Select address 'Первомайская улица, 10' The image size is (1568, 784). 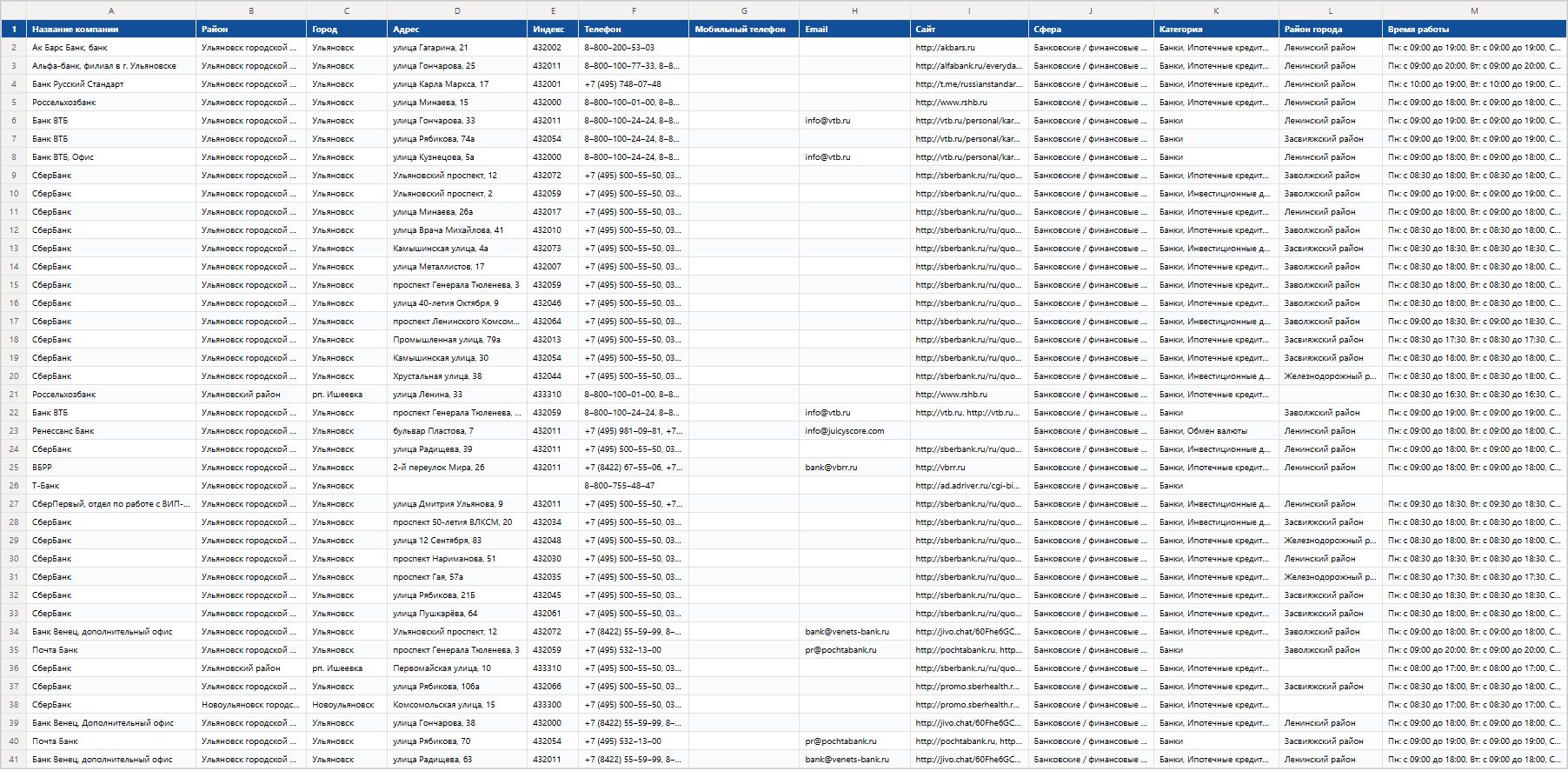(457, 668)
